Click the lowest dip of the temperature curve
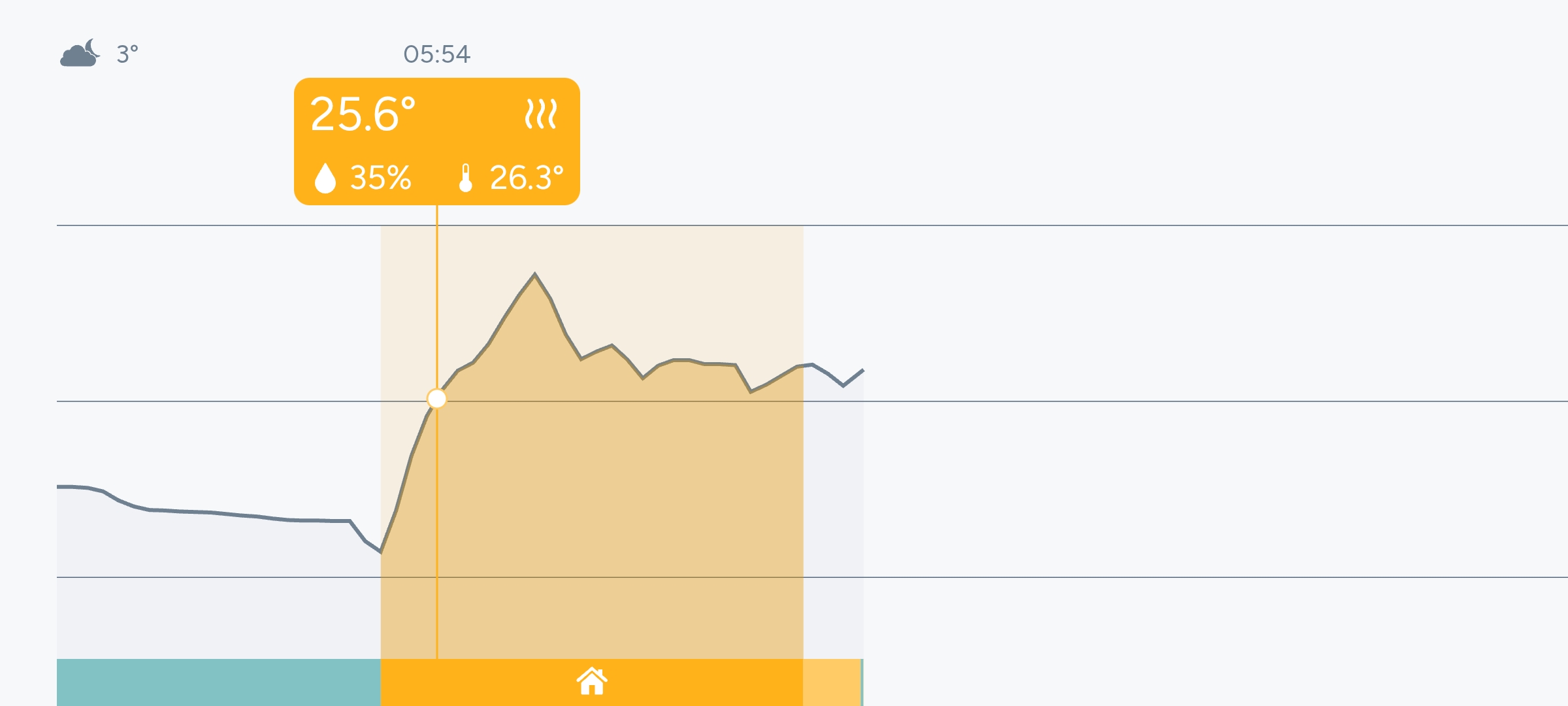This screenshot has height=706, width=1568. [x=380, y=552]
